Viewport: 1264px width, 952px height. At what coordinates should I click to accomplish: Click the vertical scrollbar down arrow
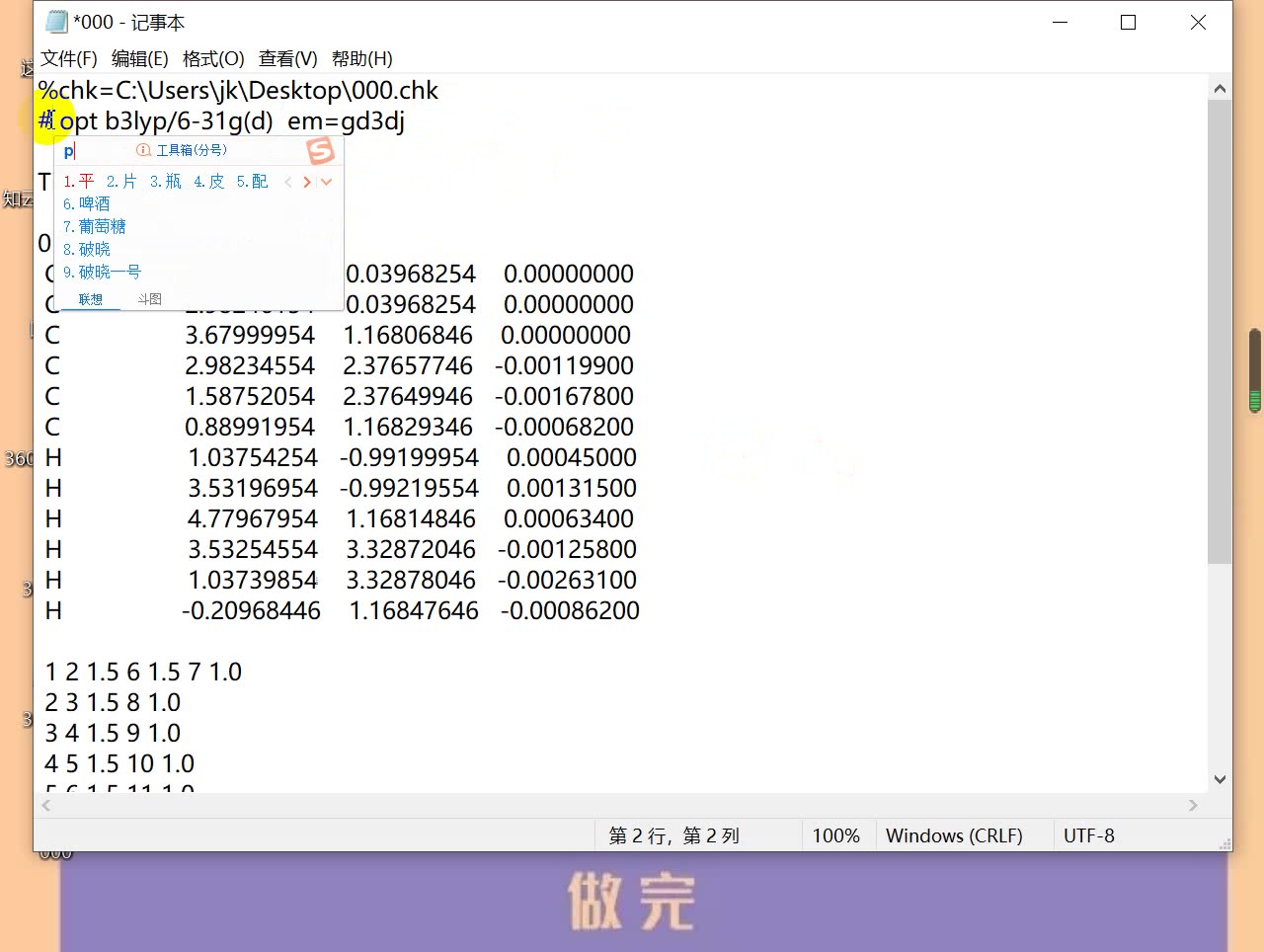(x=1221, y=779)
